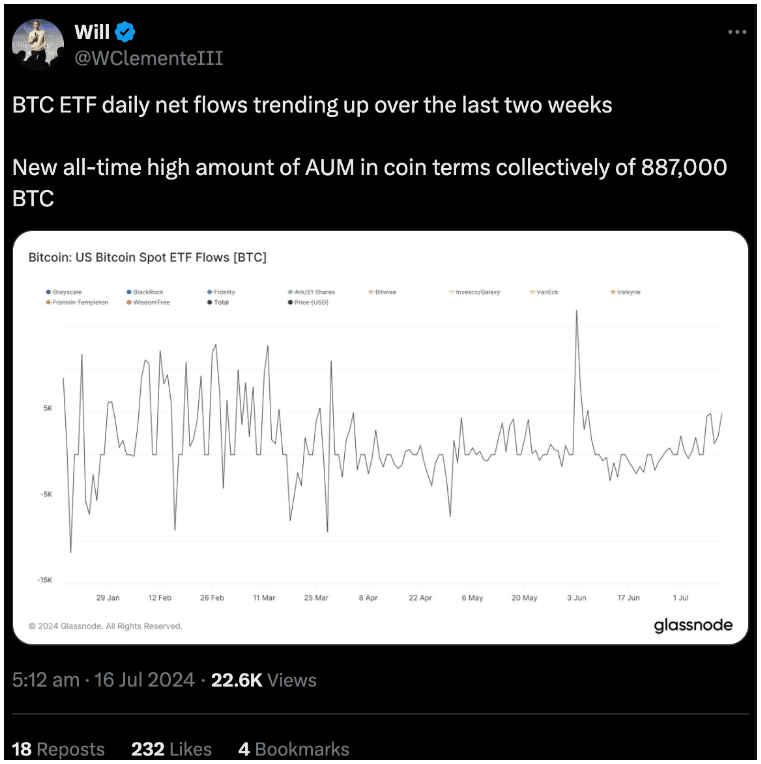Open the 4 Bookmarks count
The width and height of the screenshot is (761, 764).
coord(294,749)
